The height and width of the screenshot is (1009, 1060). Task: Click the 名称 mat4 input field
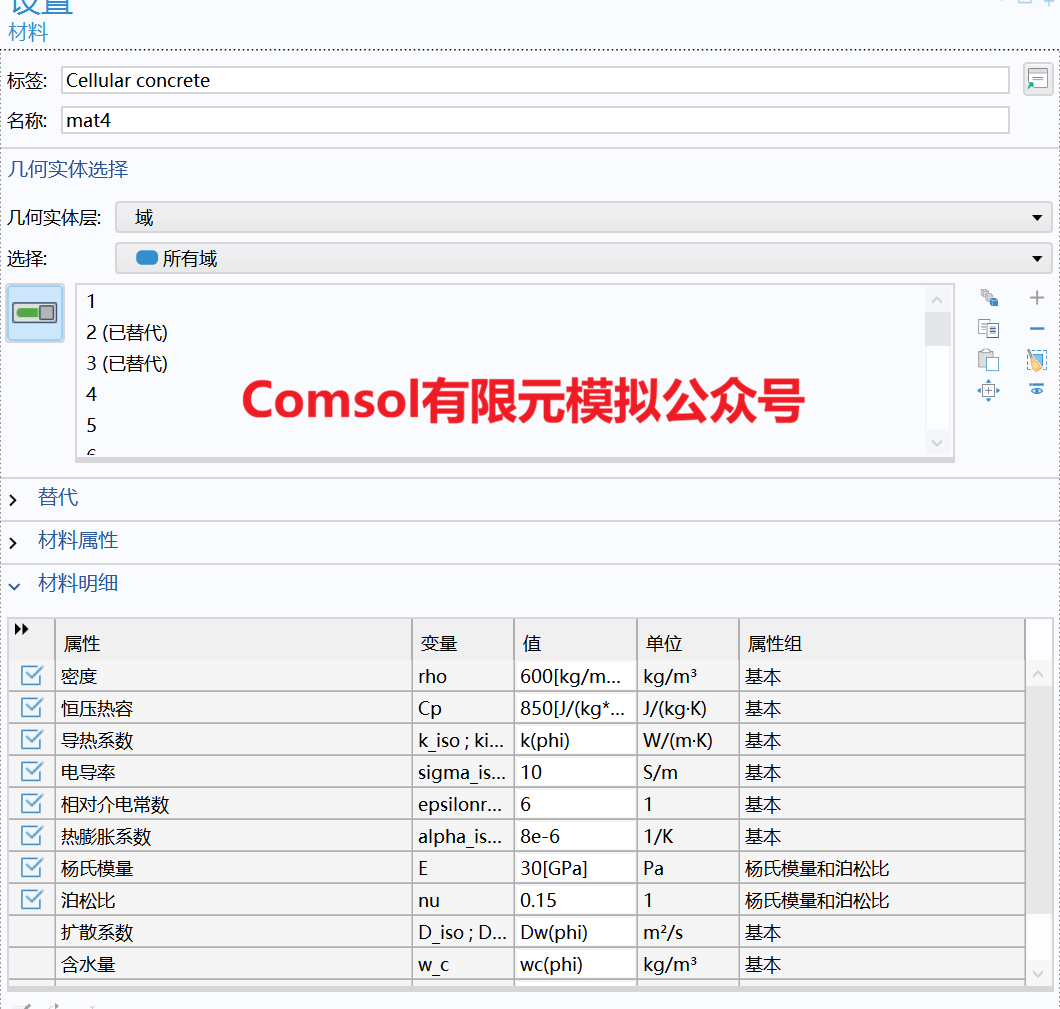click(535, 120)
